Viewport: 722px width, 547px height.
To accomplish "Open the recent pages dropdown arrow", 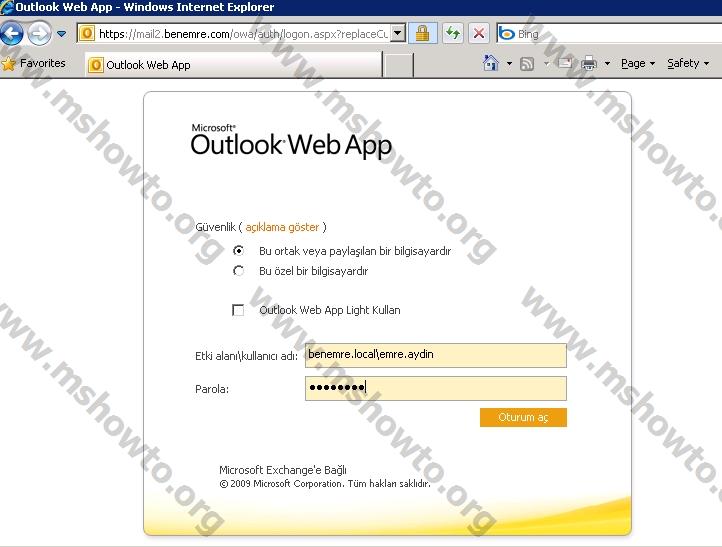I will click(61, 34).
